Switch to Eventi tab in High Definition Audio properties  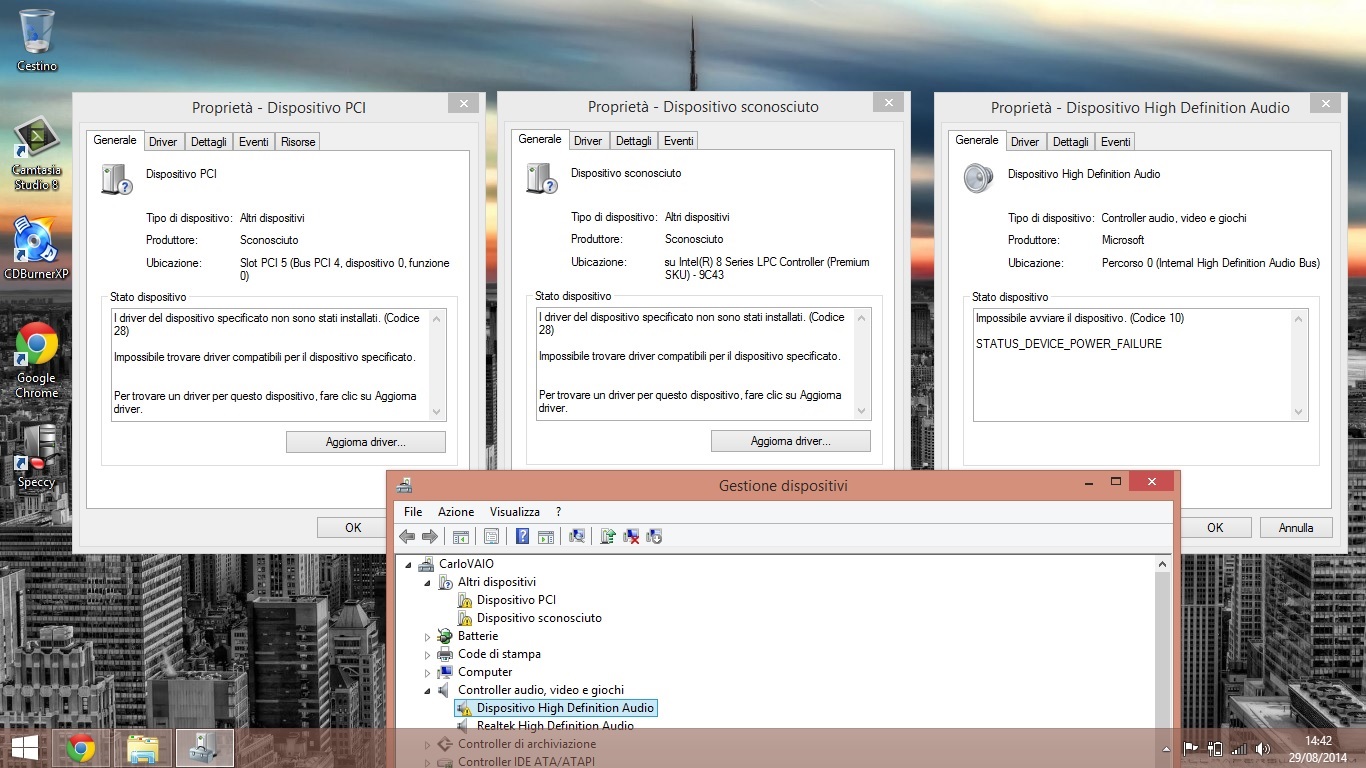pos(1116,142)
